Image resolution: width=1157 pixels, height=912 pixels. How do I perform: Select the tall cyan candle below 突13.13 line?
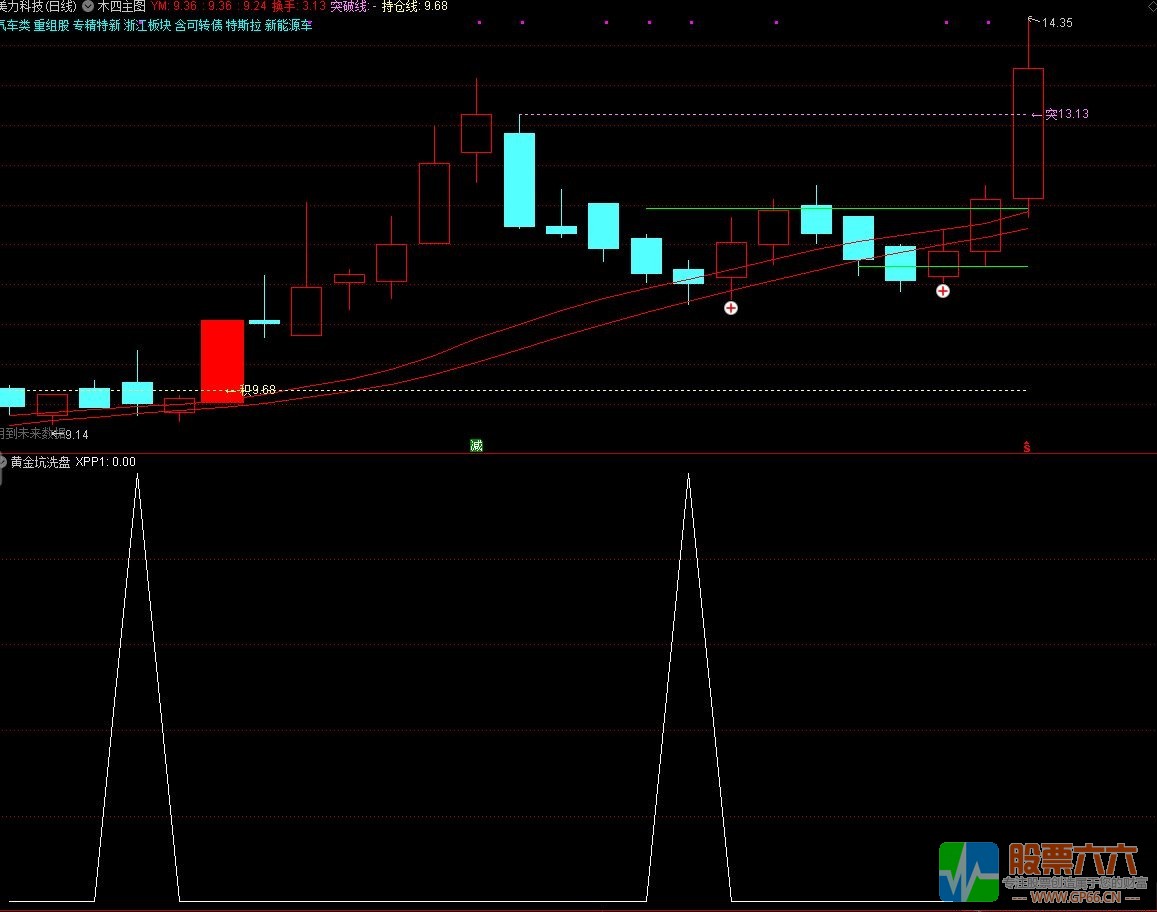[x=519, y=180]
